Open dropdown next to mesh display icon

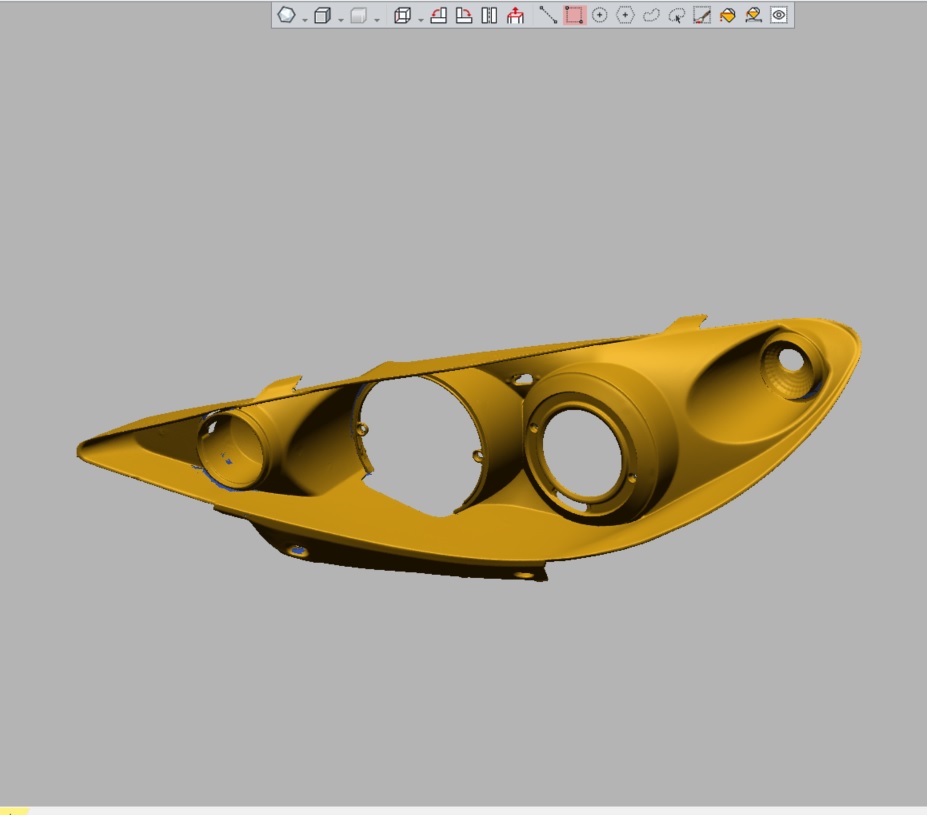pos(305,20)
